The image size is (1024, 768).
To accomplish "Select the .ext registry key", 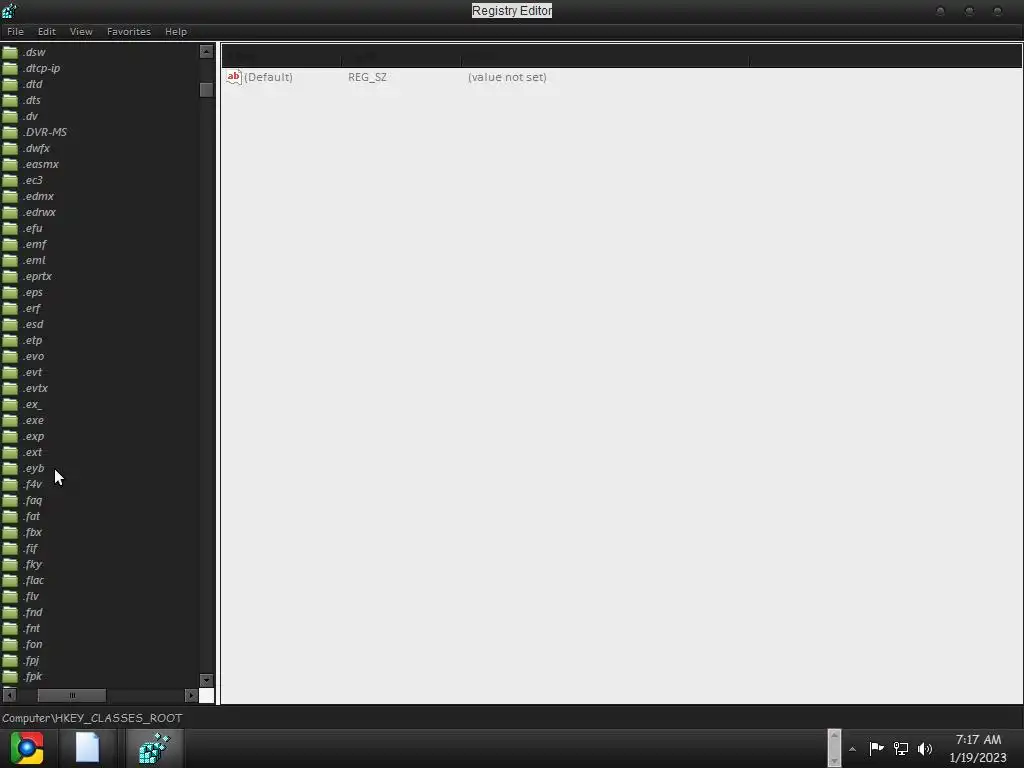I will click(x=32, y=452).
